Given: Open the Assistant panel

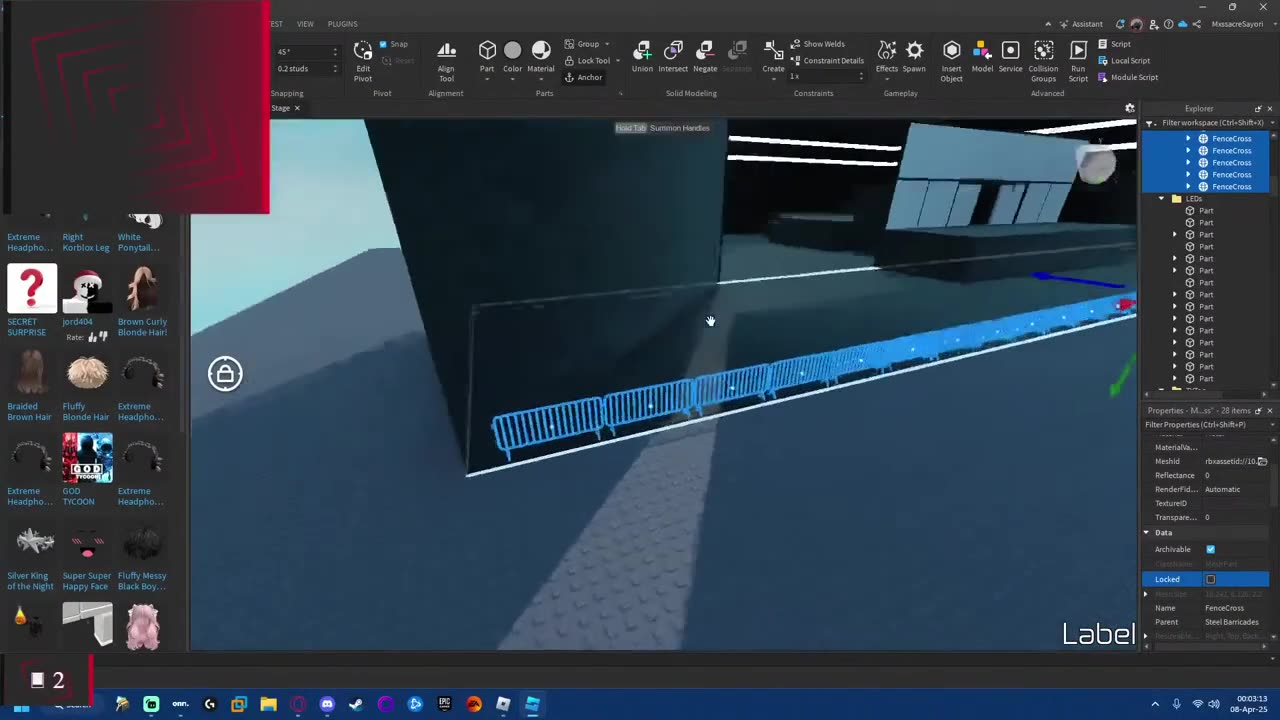Looking at the screenshot, I should click(x=1081, y=24).
